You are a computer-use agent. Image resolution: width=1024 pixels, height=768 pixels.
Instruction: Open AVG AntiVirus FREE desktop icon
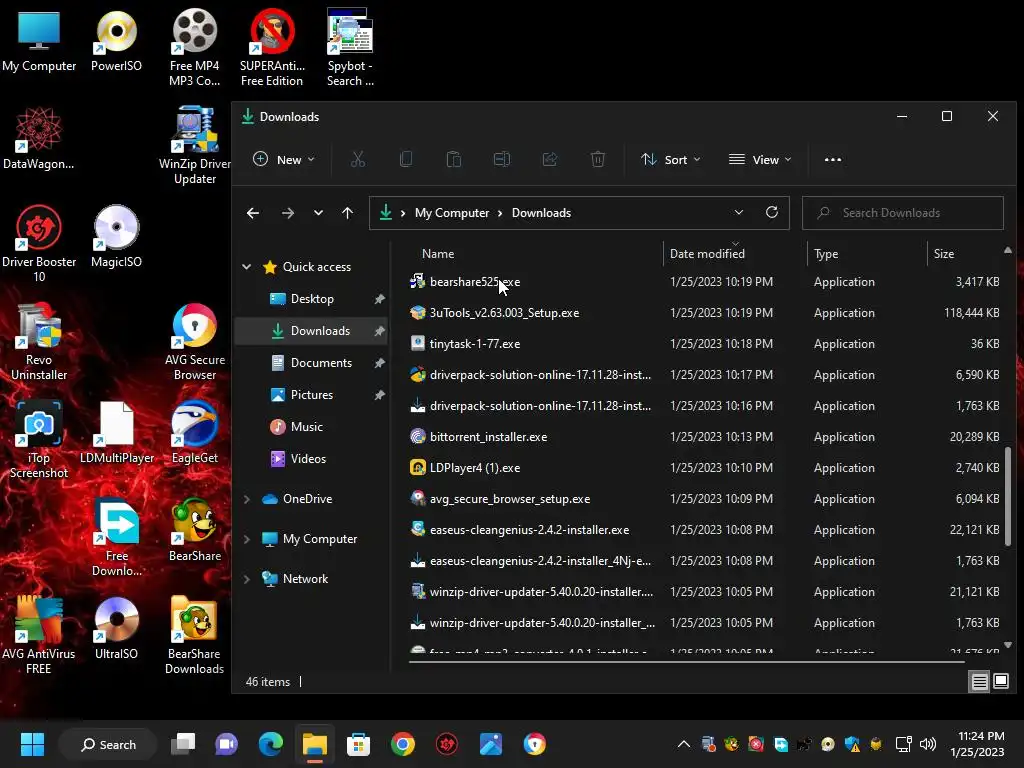click(x=39, y=635)
